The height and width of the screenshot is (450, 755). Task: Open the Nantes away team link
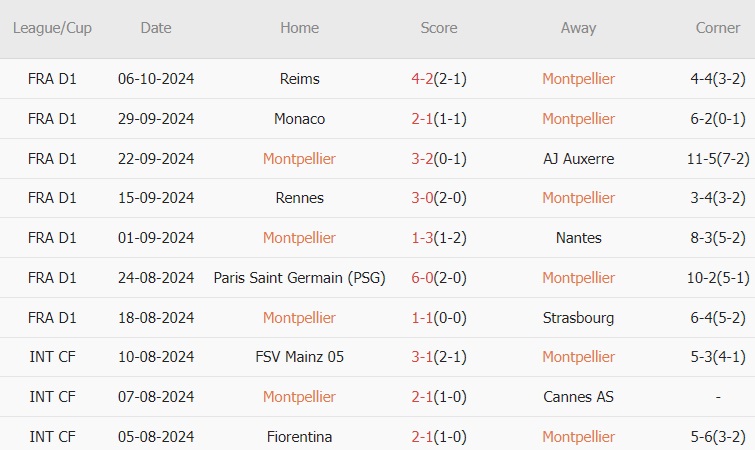(x=578, y=238)
